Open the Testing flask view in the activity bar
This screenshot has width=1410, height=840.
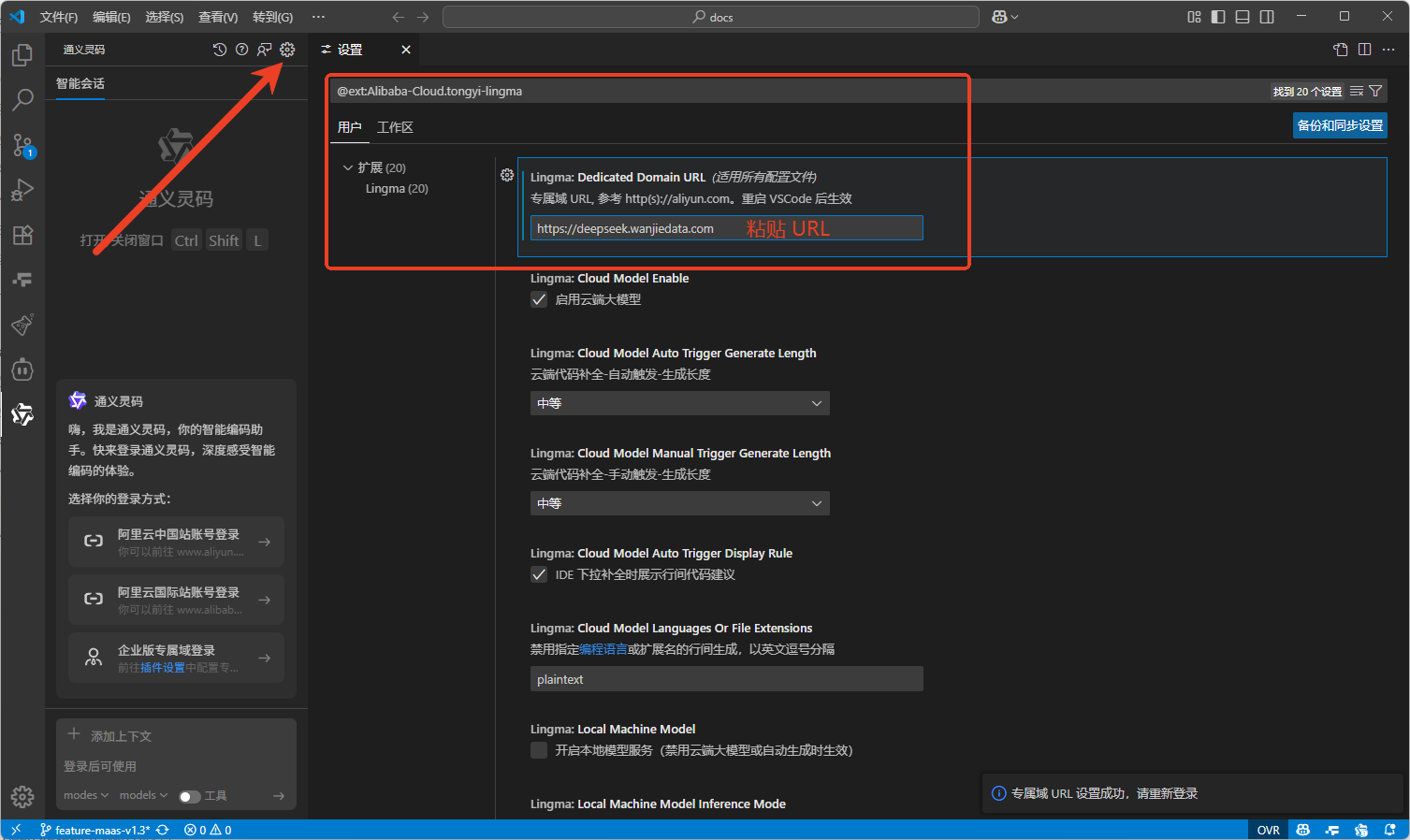click(x=22, y=325)
